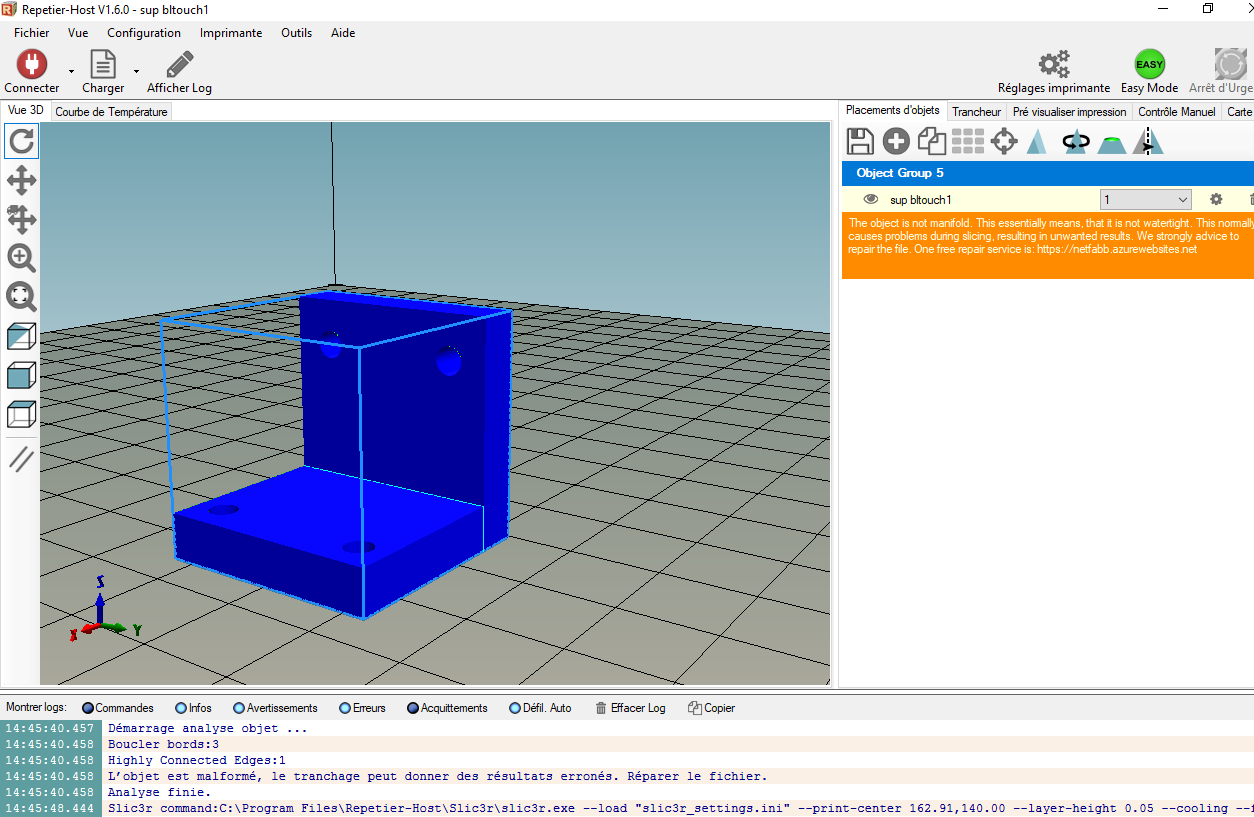Open settings gear for sup bltouch1
Screen dimensions: 1254x817
click(x=1216, y=200)
